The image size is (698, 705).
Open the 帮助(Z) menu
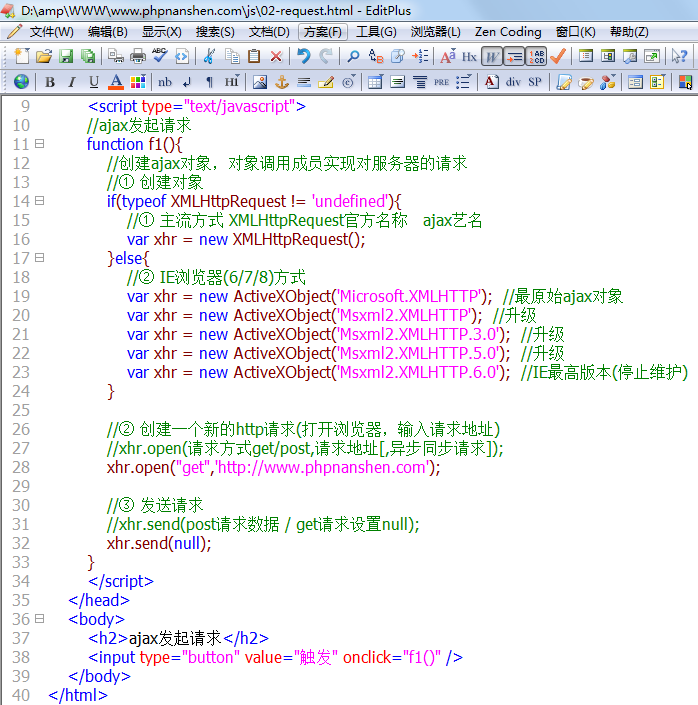tap(629, 32)
